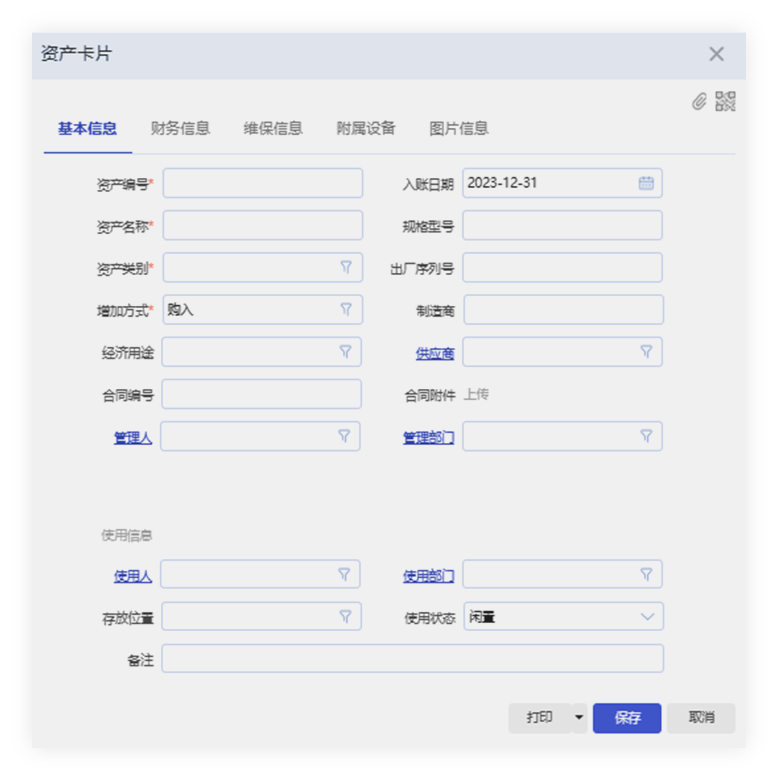This screenshot has height=780, width=778.
Task: Open calendar picker for 入账日期
Action: [x=646, y=183]
